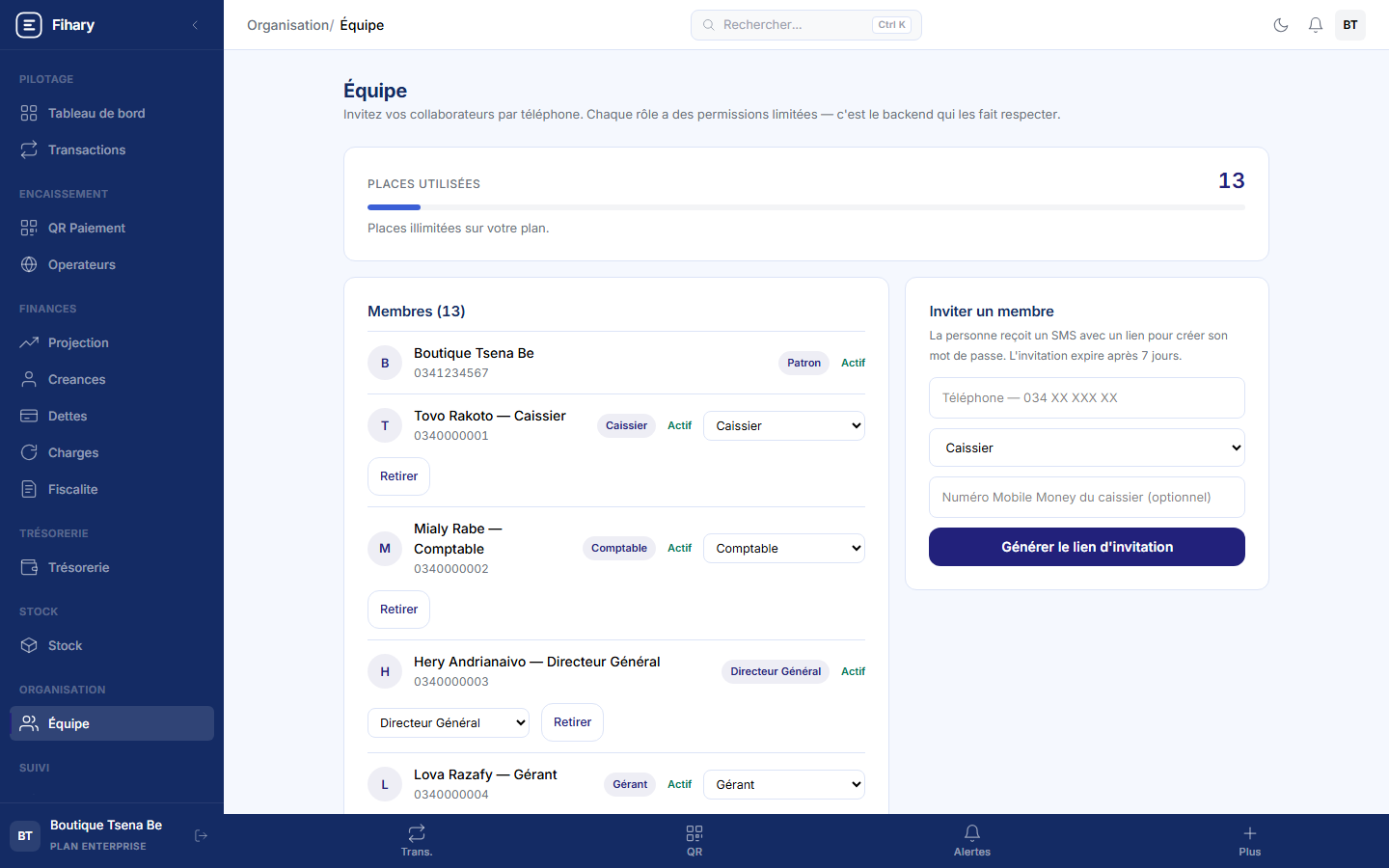Toggle dark mode with moon icon
Screen dimensions: 1389x868
(1281, 25)
